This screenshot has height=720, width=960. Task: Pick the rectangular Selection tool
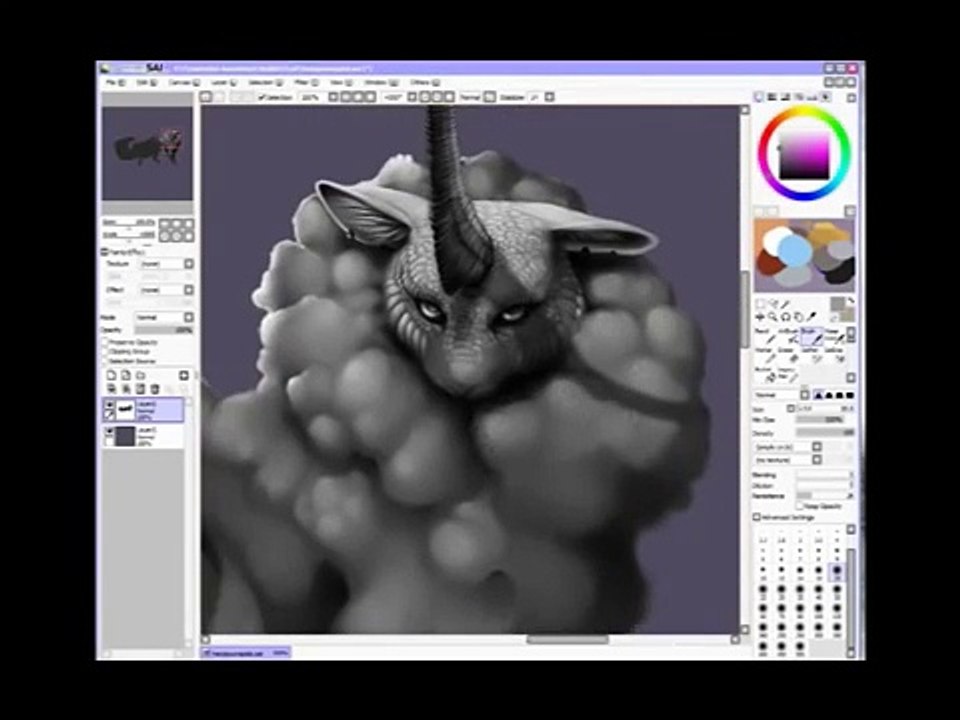click(760, 304)
